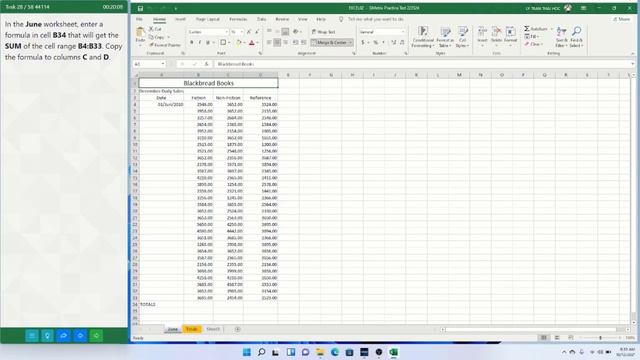The image size is (640, 360).
Task: Switch to the Formulas tab
Action: coord(238,19)
